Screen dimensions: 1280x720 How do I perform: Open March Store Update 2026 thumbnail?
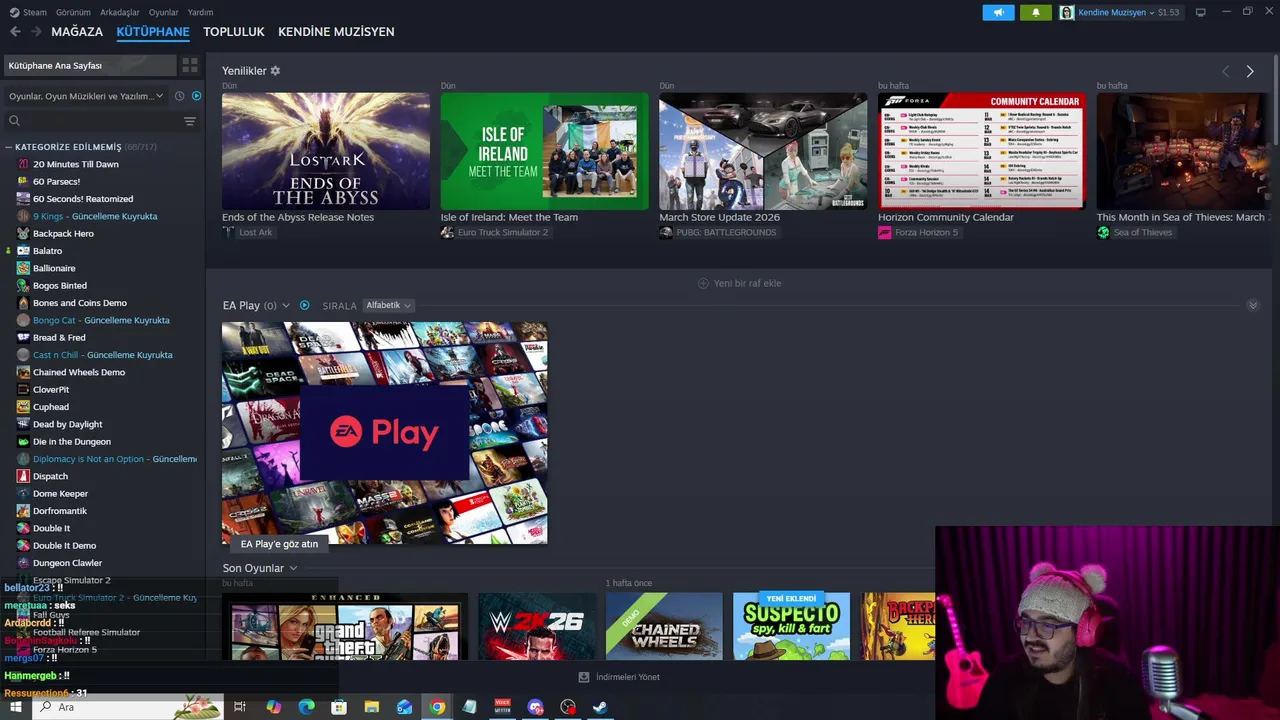pos(763,151)
